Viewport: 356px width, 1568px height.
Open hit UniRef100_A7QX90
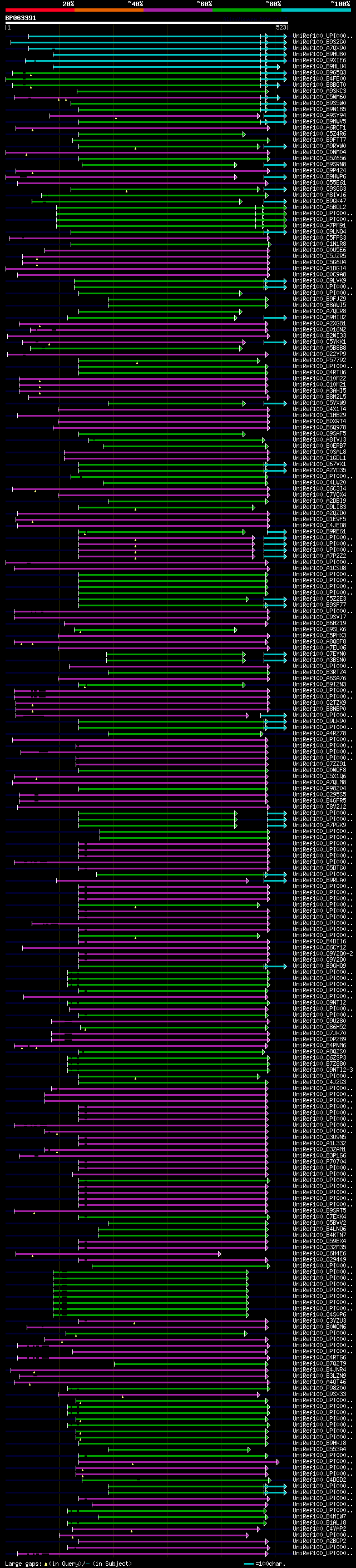pyautogui.click(x=319, y=48)
